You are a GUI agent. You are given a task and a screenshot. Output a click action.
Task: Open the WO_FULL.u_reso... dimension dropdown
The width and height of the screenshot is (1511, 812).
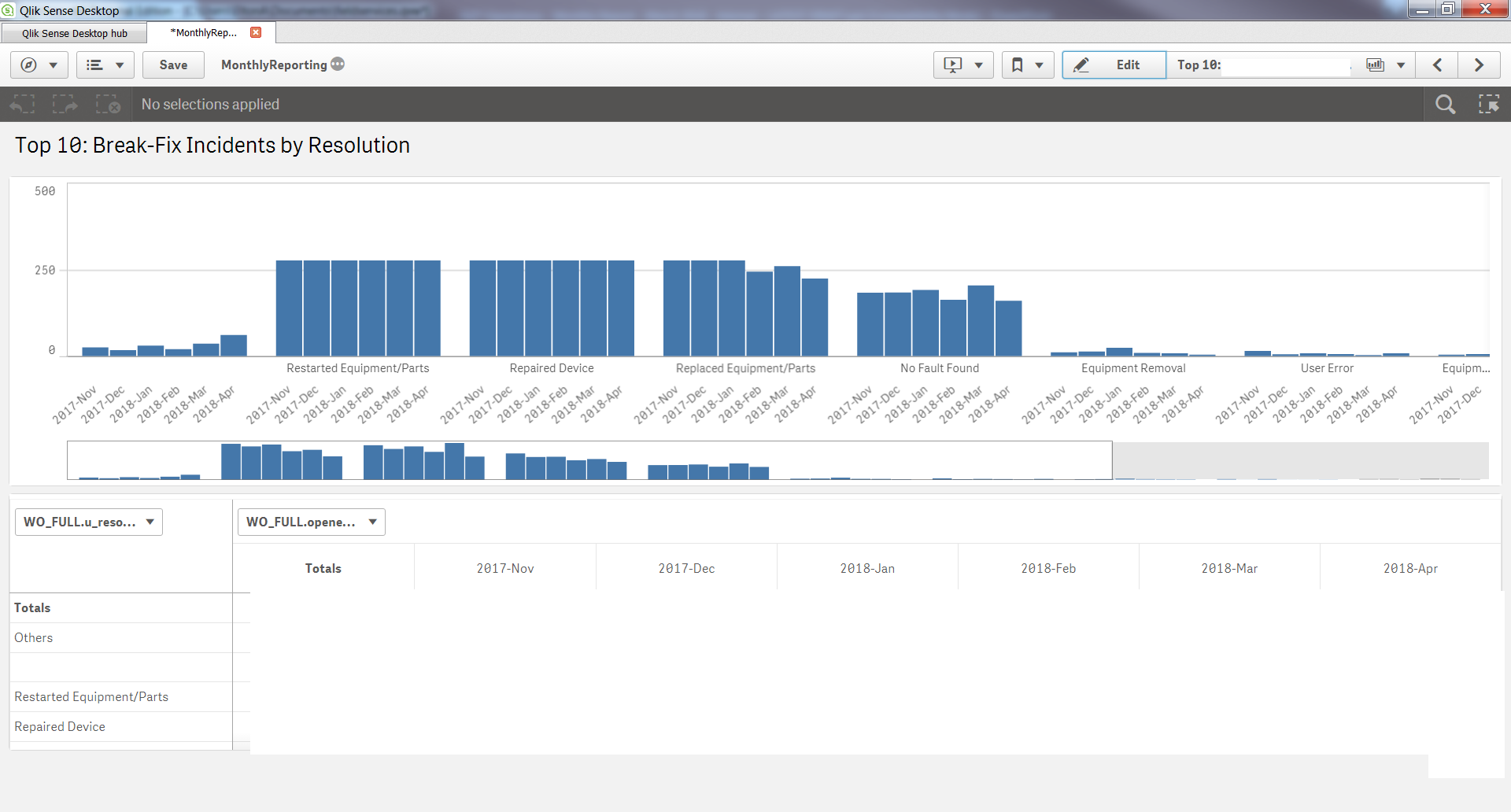pos(89,522)
